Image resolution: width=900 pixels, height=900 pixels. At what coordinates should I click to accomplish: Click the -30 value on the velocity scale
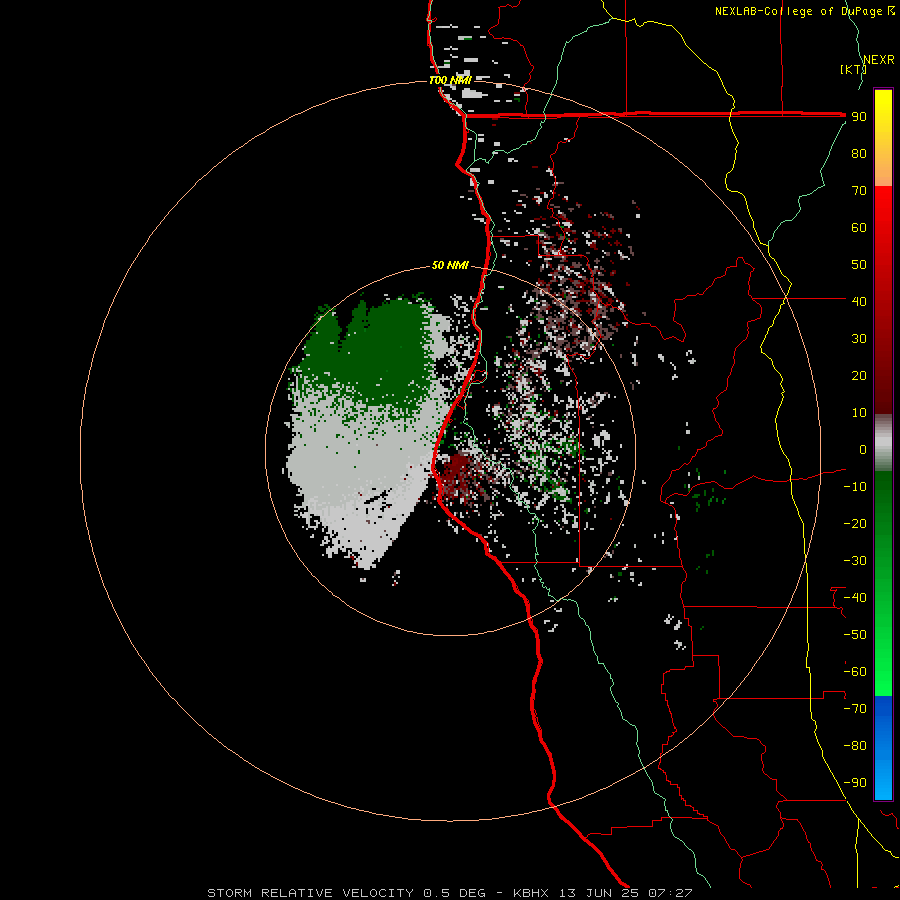coord(855,561)
